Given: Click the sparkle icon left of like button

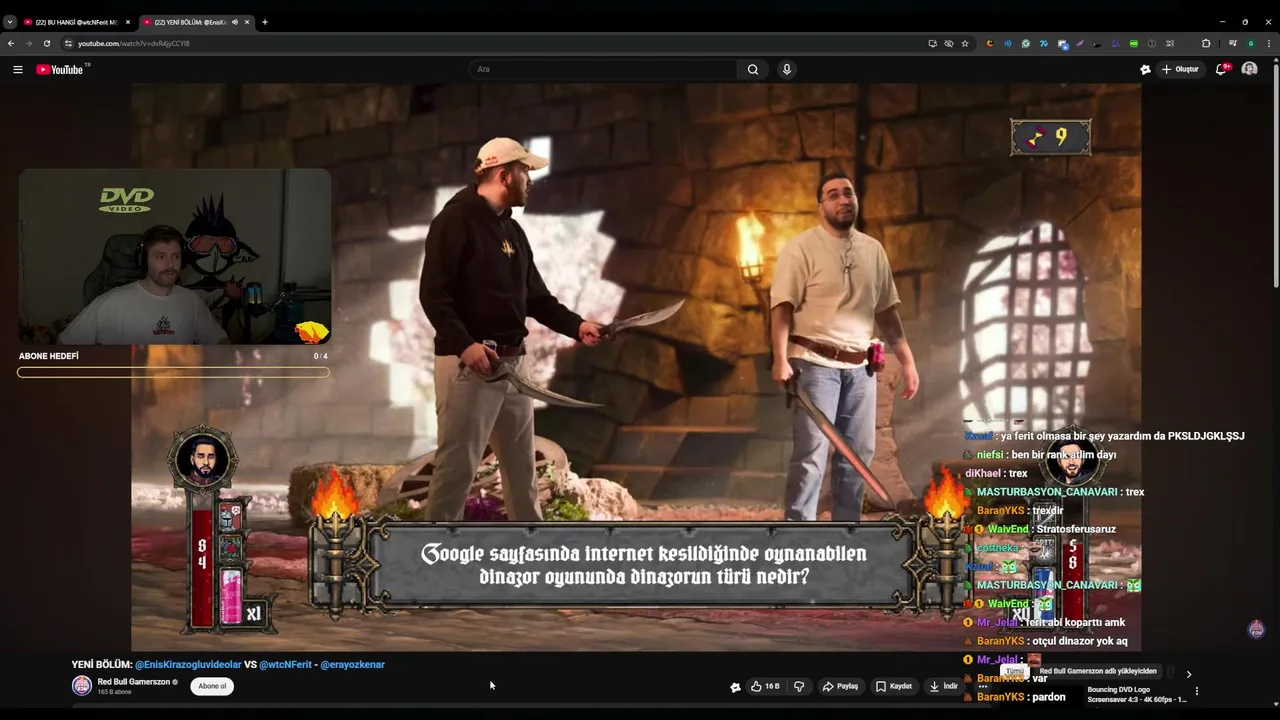Looking at the screenshot, I should (735, 687).
